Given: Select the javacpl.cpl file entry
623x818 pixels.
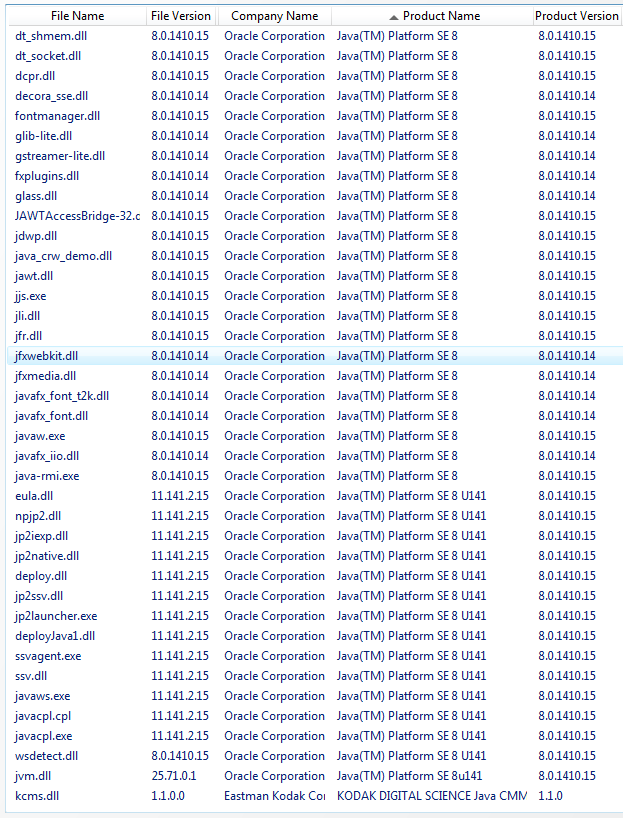Looking at the screenshot, I should (x=43, y=716).
